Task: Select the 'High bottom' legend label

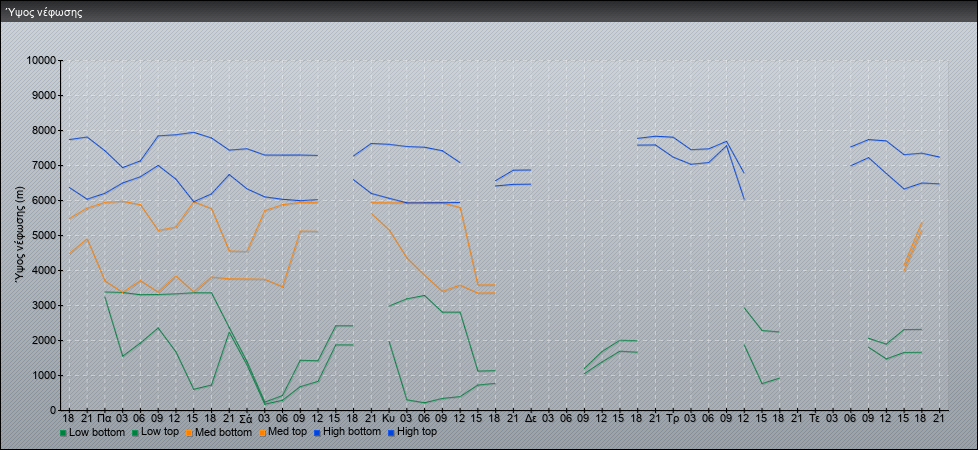Action: click(x=351, y=432)
